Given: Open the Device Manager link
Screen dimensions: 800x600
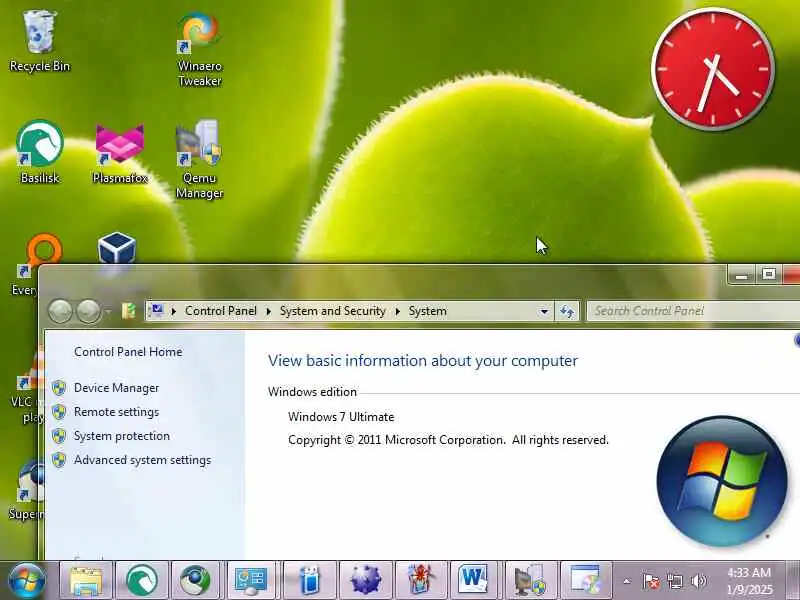Looking at the screenshot, I should [116, 388].
